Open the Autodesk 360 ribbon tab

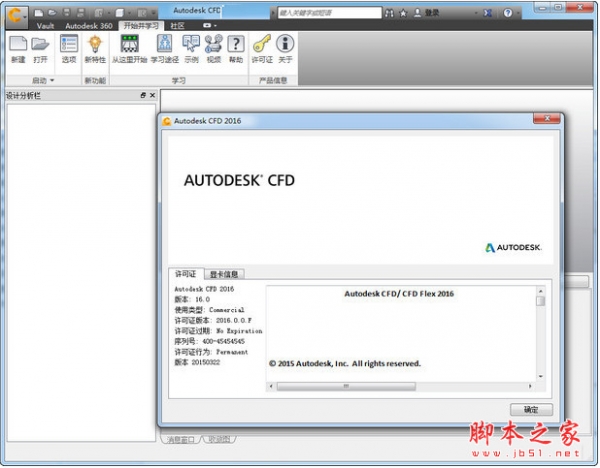[x=89, y=26]
